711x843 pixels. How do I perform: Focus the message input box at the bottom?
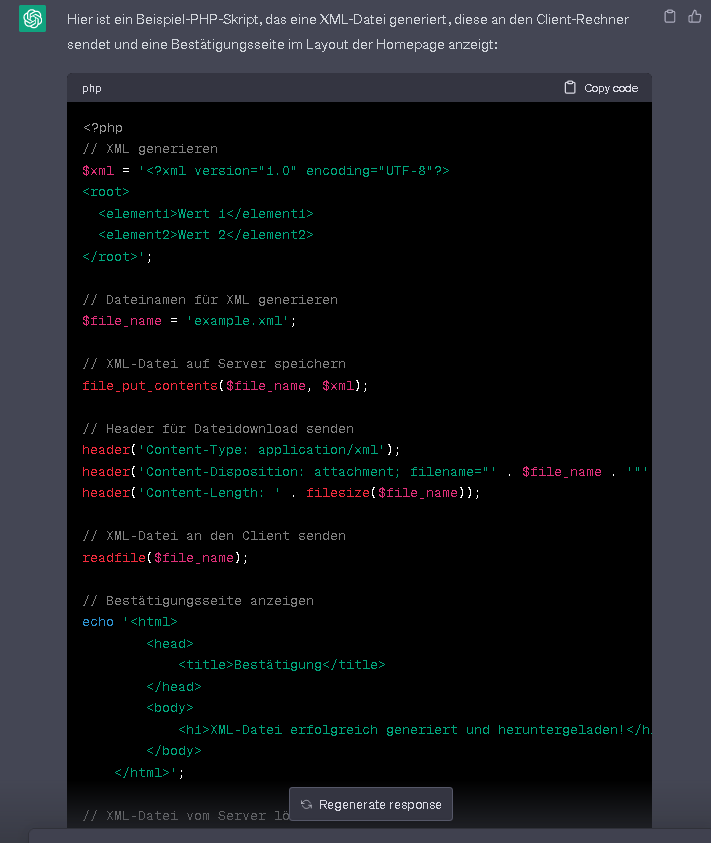click(x=370, y=836)
